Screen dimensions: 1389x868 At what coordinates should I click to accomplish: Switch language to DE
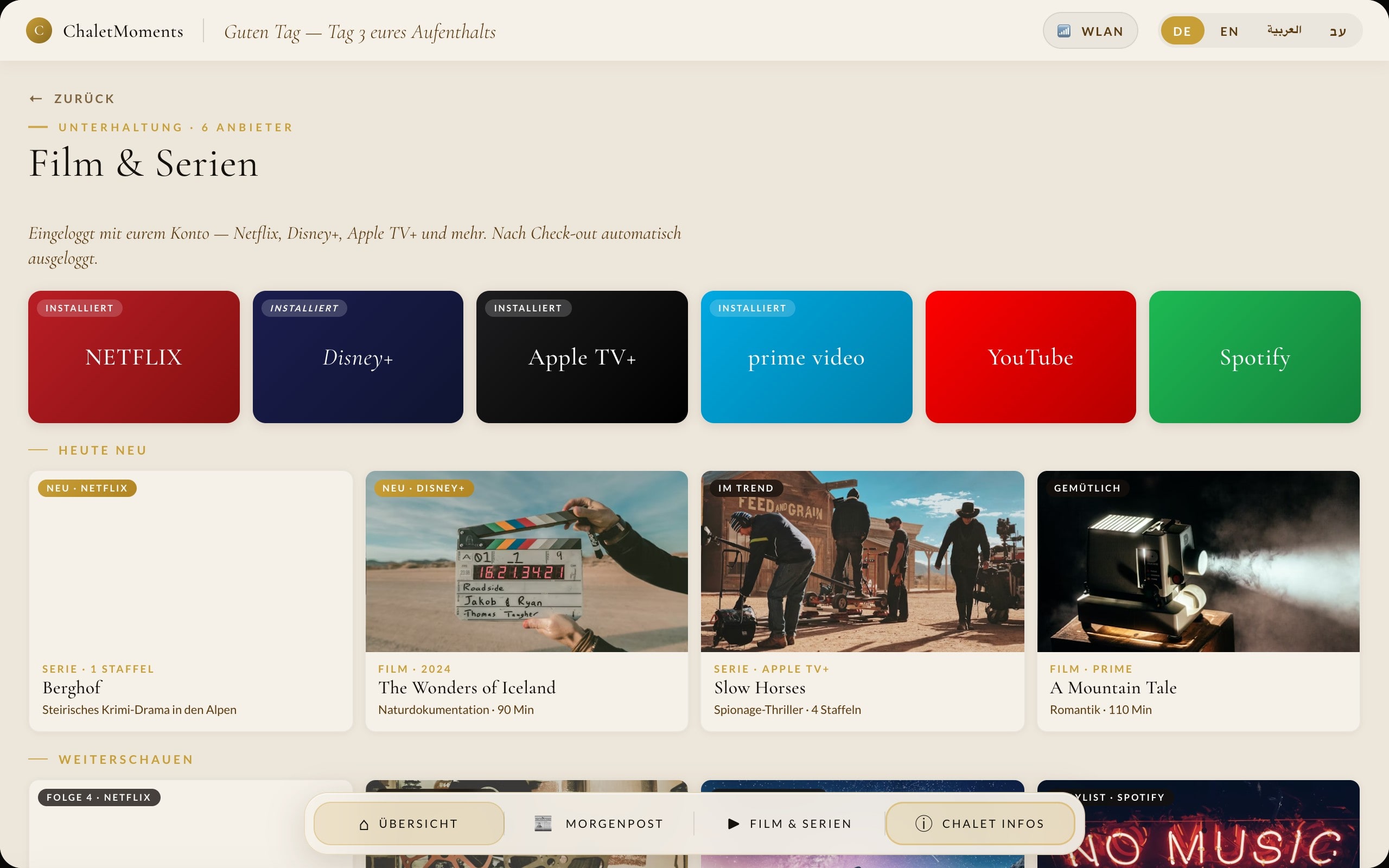(1182, 31)
